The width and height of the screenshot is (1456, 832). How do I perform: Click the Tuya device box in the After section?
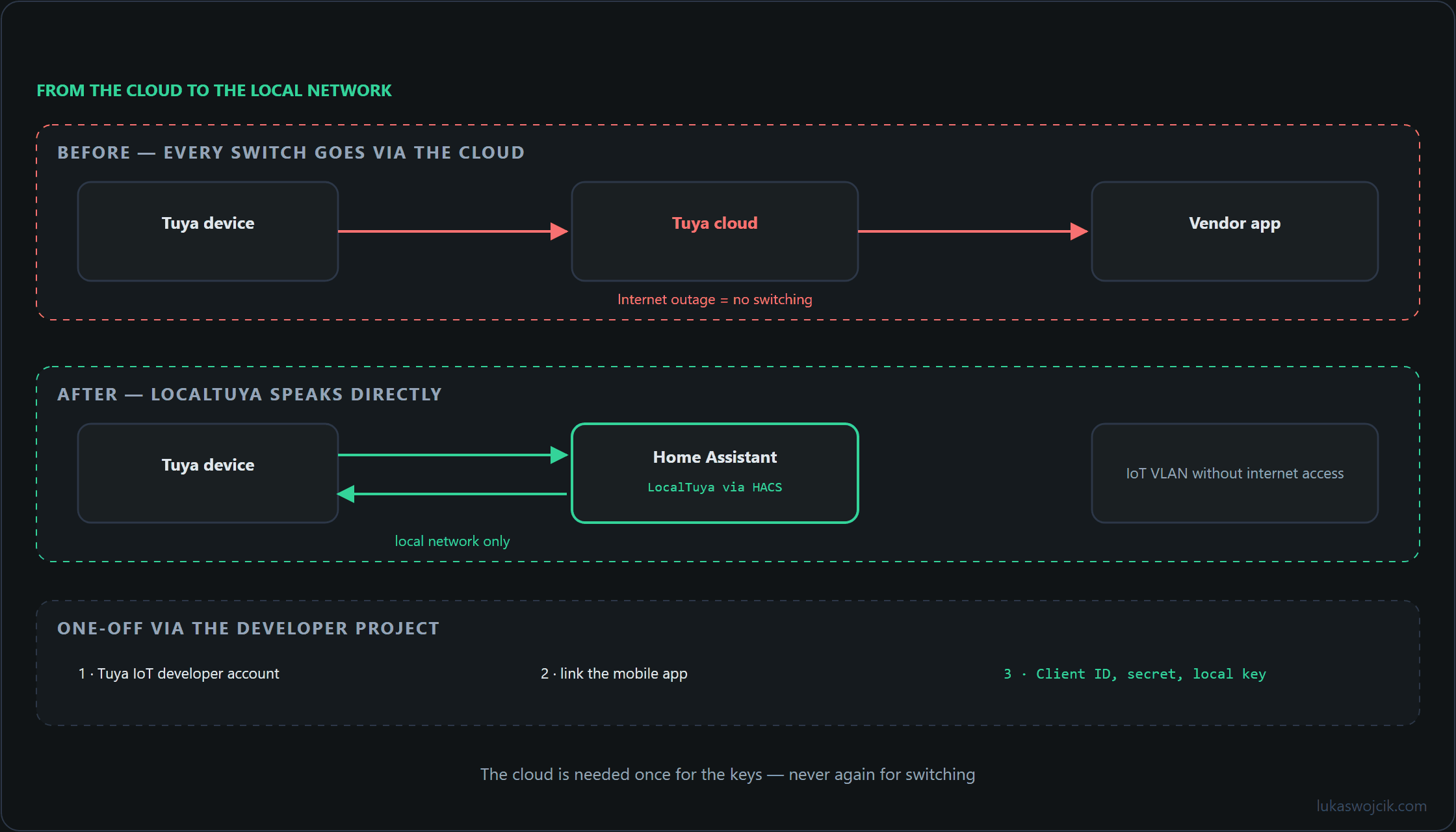(208, 473)
